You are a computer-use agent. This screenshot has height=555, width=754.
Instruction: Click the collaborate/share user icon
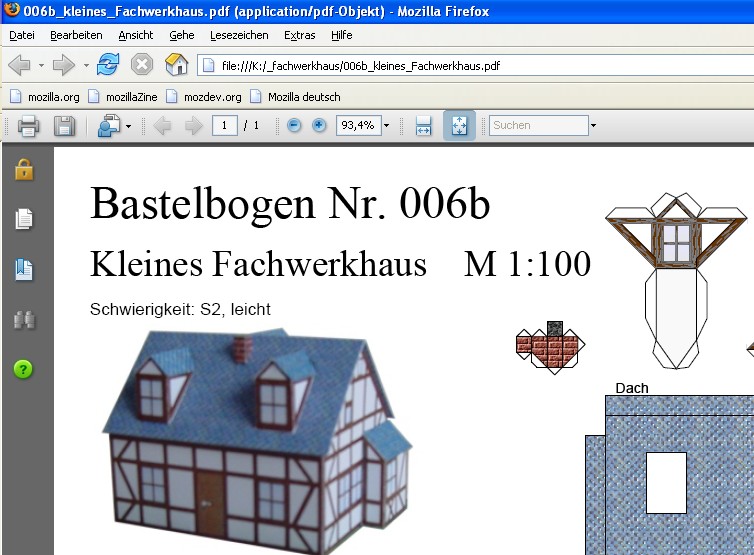(x=109, y=126)
